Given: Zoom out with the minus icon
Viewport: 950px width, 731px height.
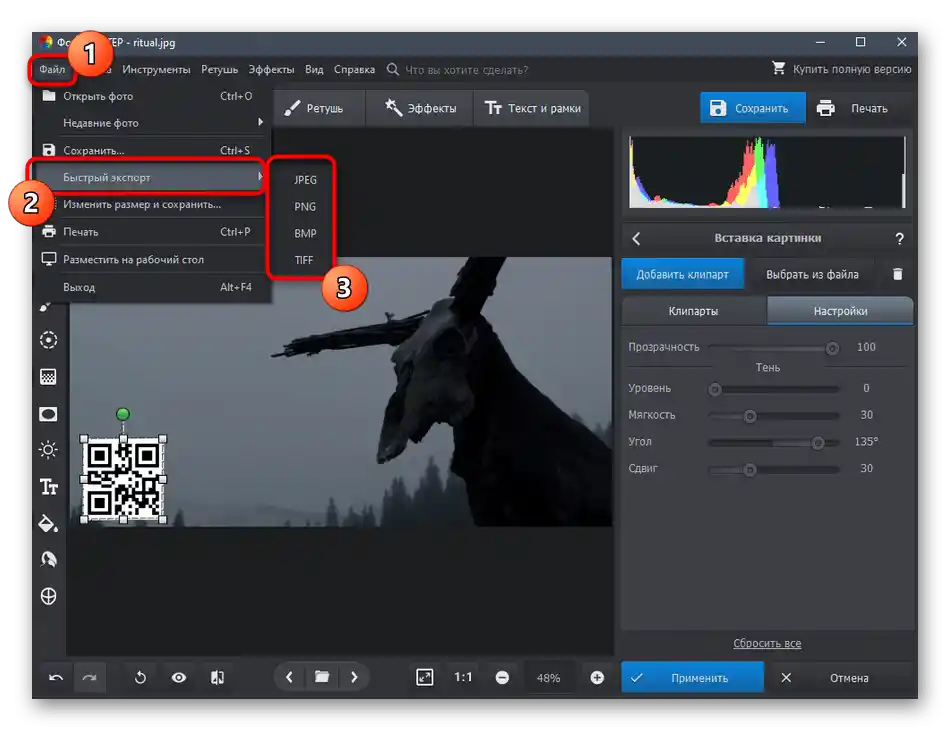Looking at the screenshot, I should click(502, 678).
